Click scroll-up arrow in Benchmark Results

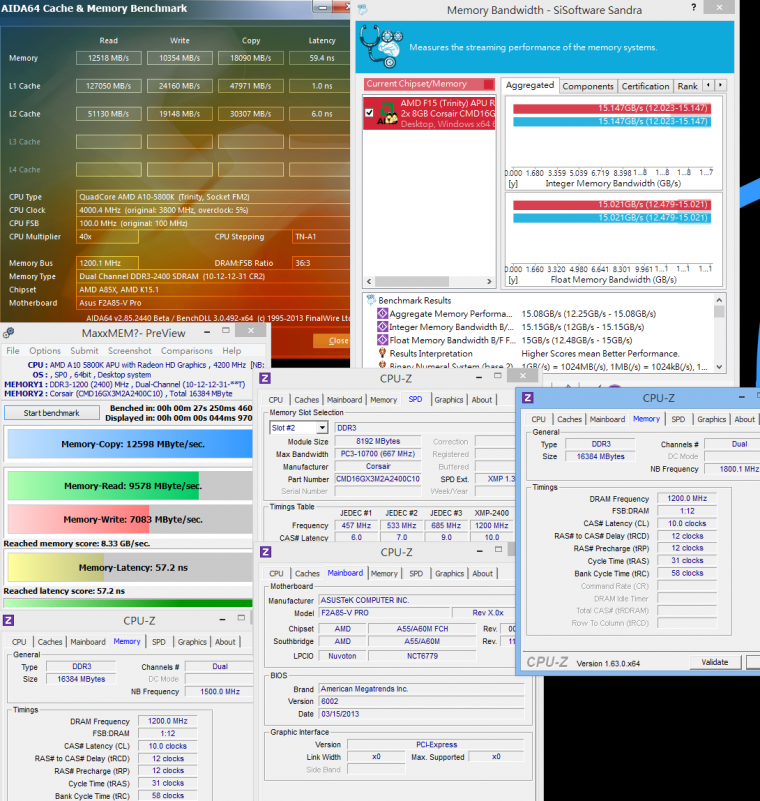719,300
